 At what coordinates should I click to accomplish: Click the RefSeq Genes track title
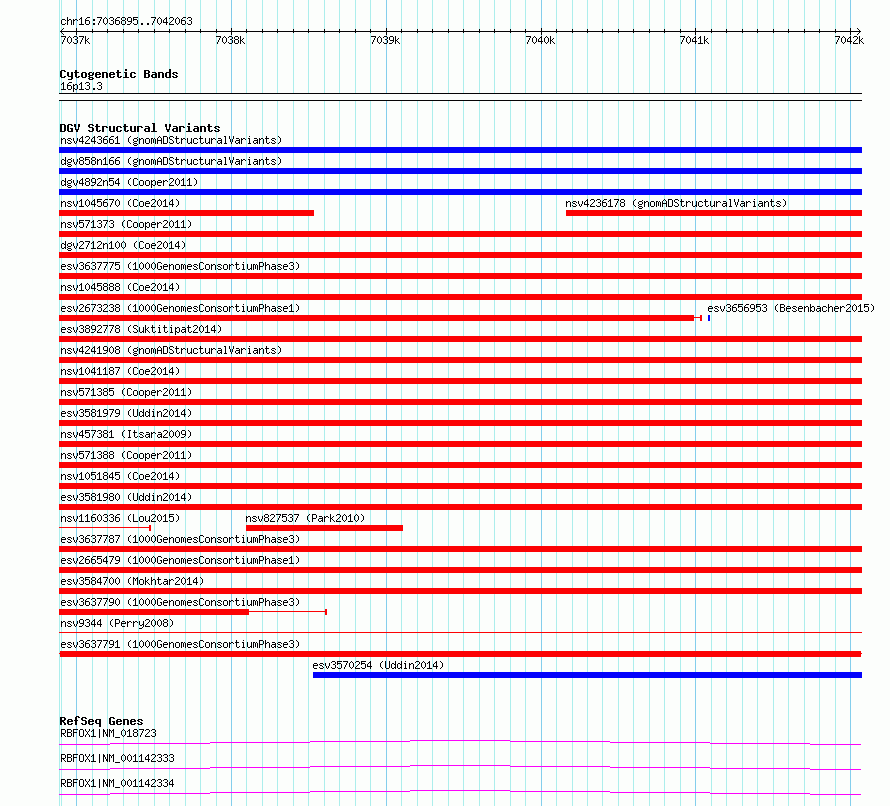click(x=101, y=721)
